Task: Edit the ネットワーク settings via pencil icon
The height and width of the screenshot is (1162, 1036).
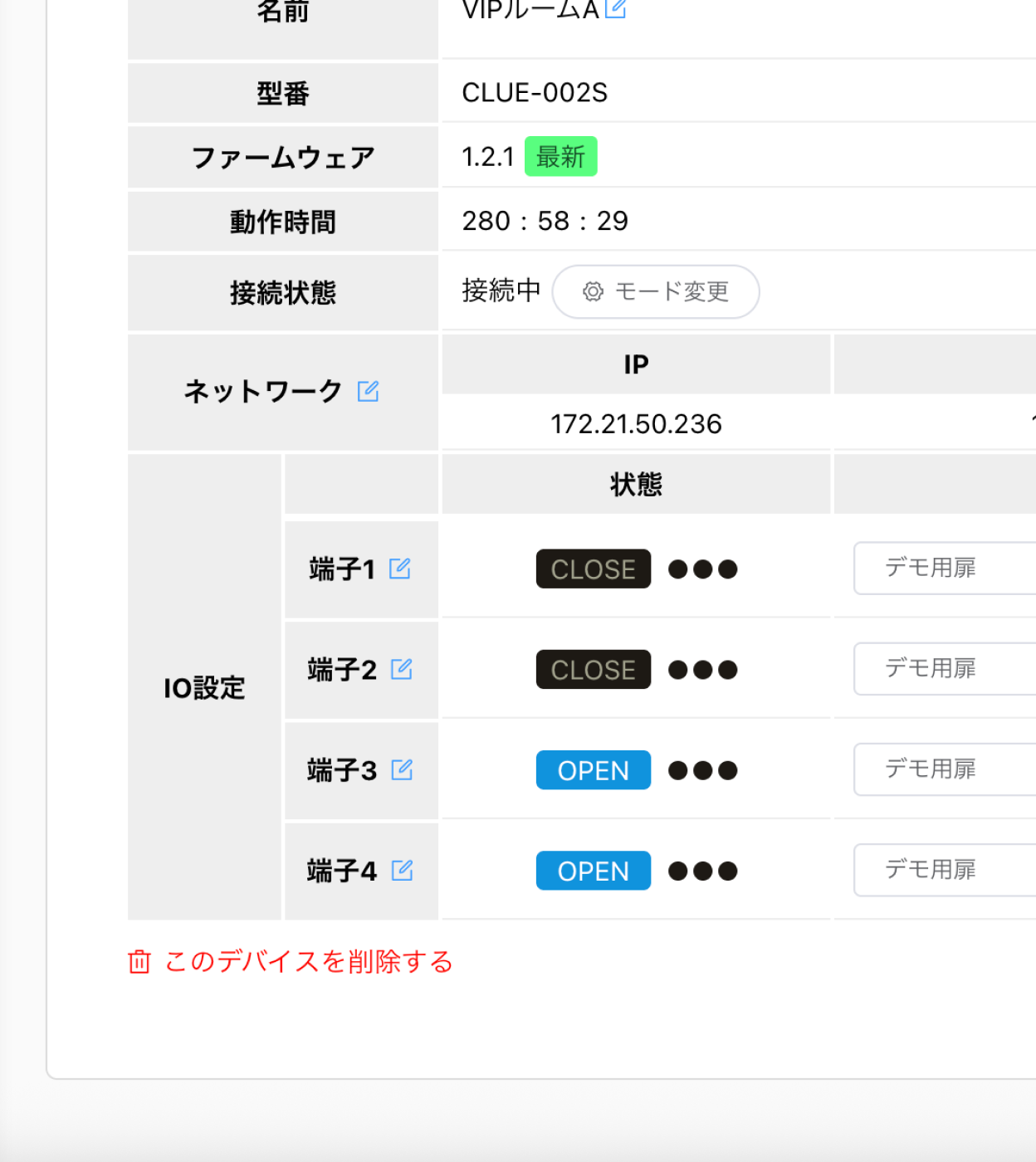Action: pos(368,391)
